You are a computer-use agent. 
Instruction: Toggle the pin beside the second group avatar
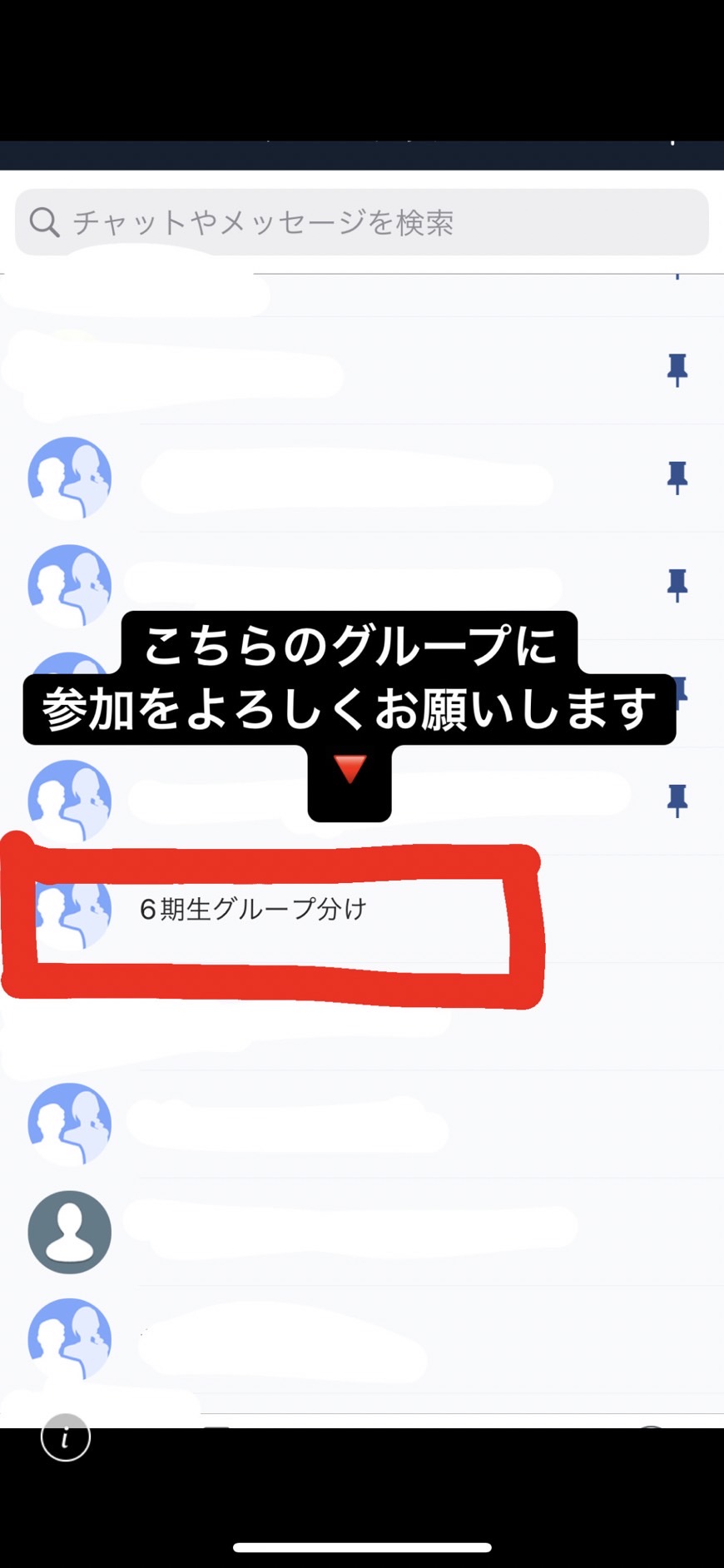coord(677,586)
